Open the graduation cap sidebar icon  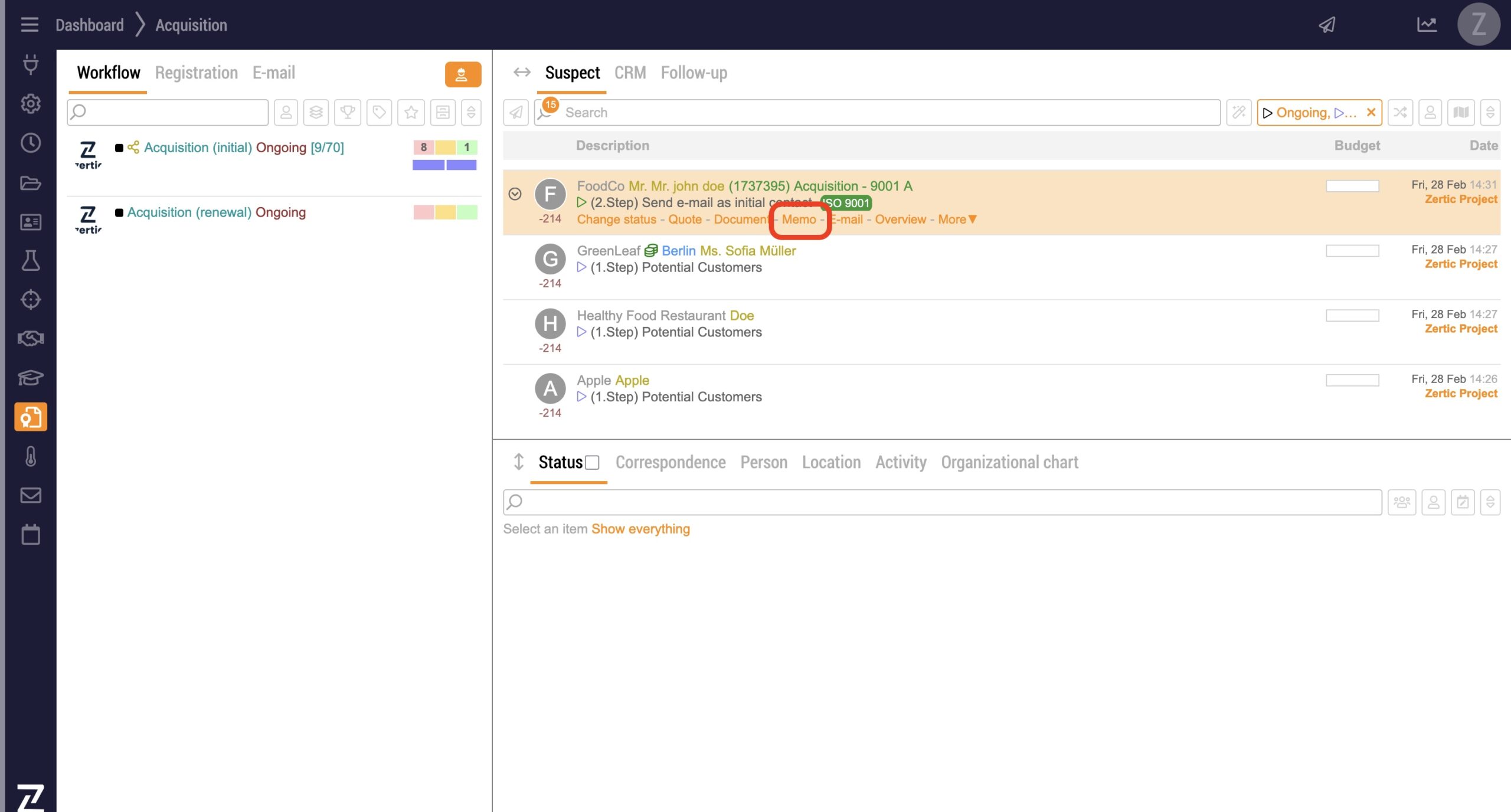click(x=30, y=378)
